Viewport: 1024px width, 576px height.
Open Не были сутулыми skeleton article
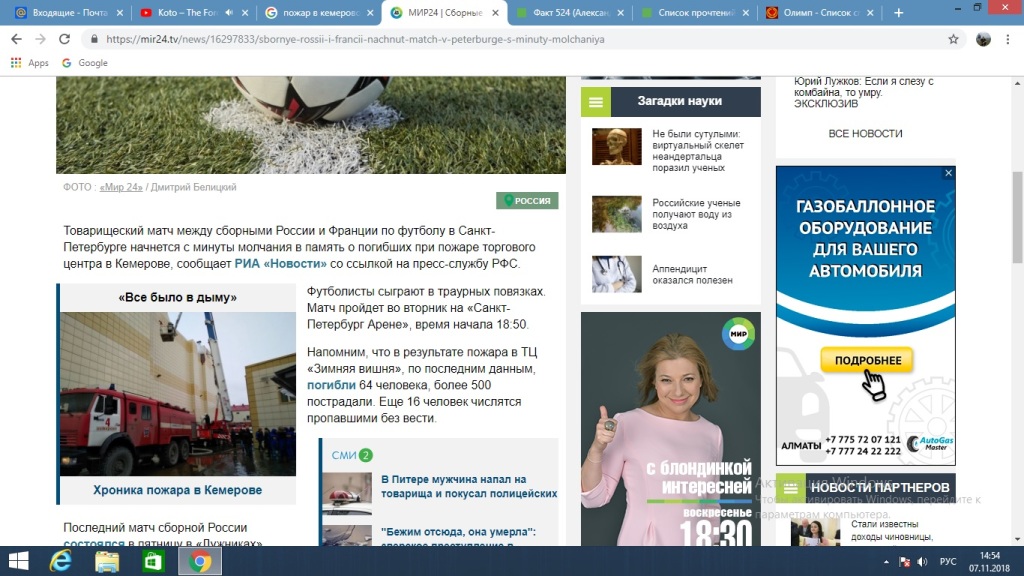(697, 151)
